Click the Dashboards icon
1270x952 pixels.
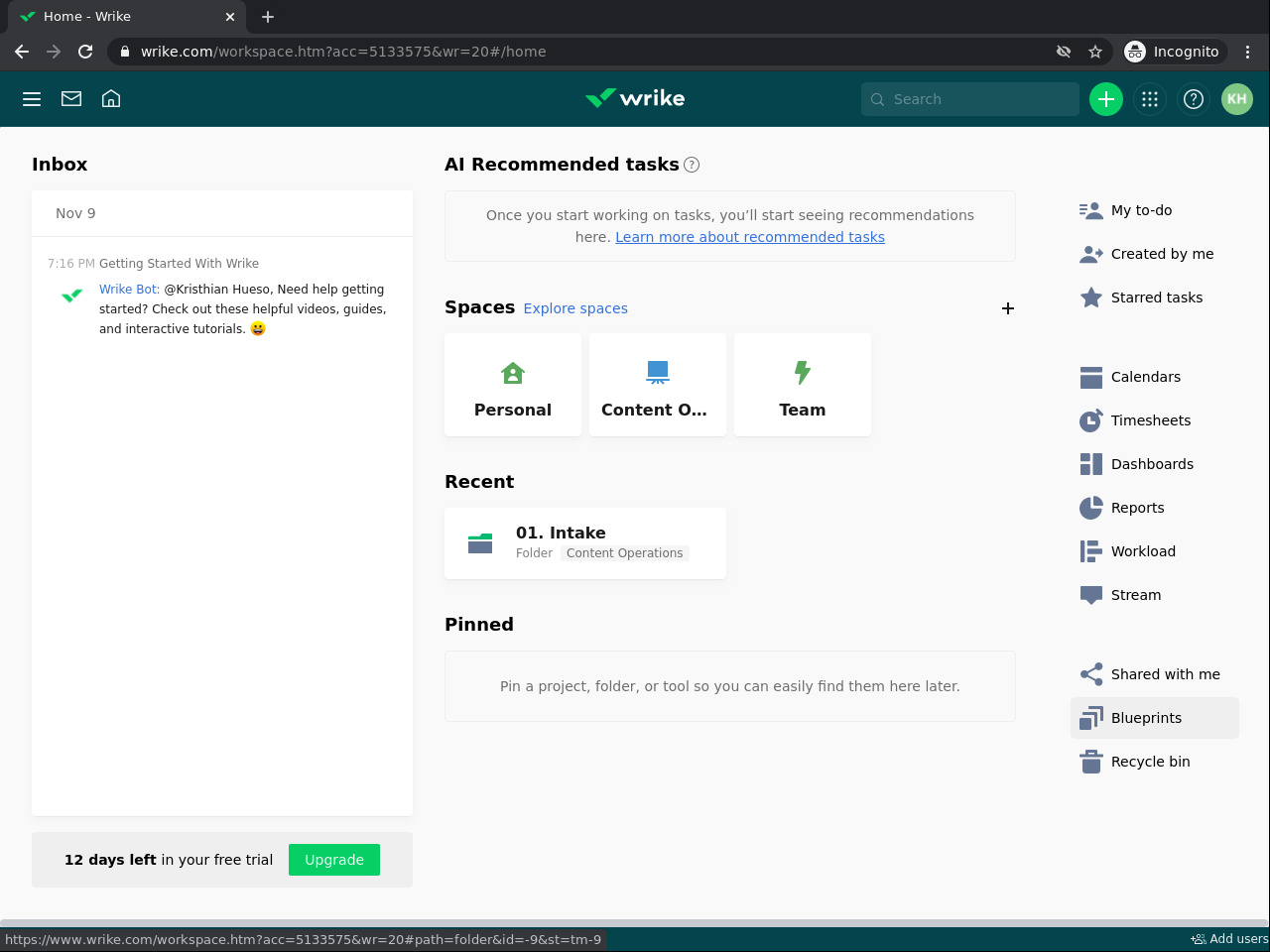coord(1091,464)
